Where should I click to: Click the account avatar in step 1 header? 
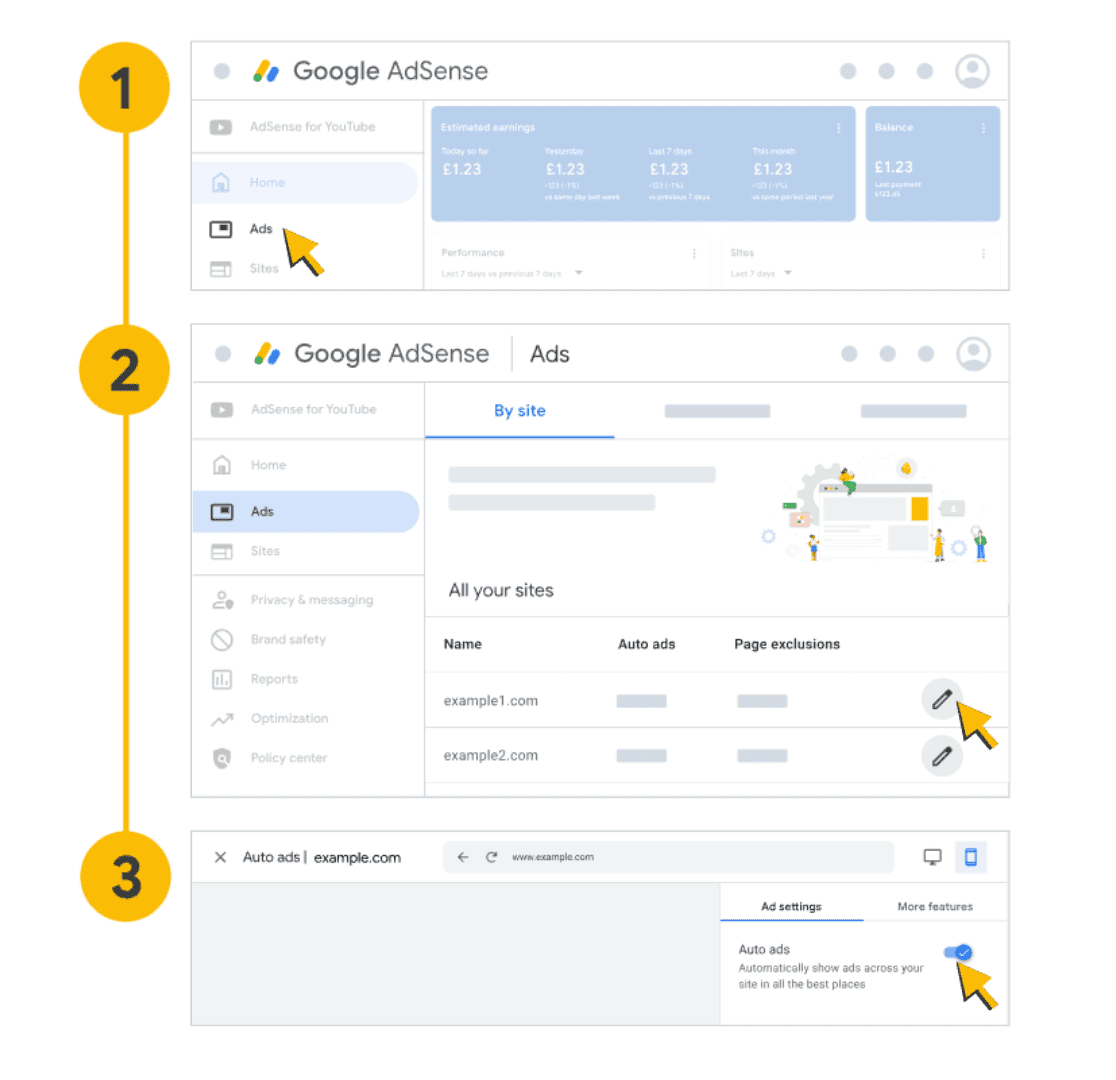(x=972, y=71)
